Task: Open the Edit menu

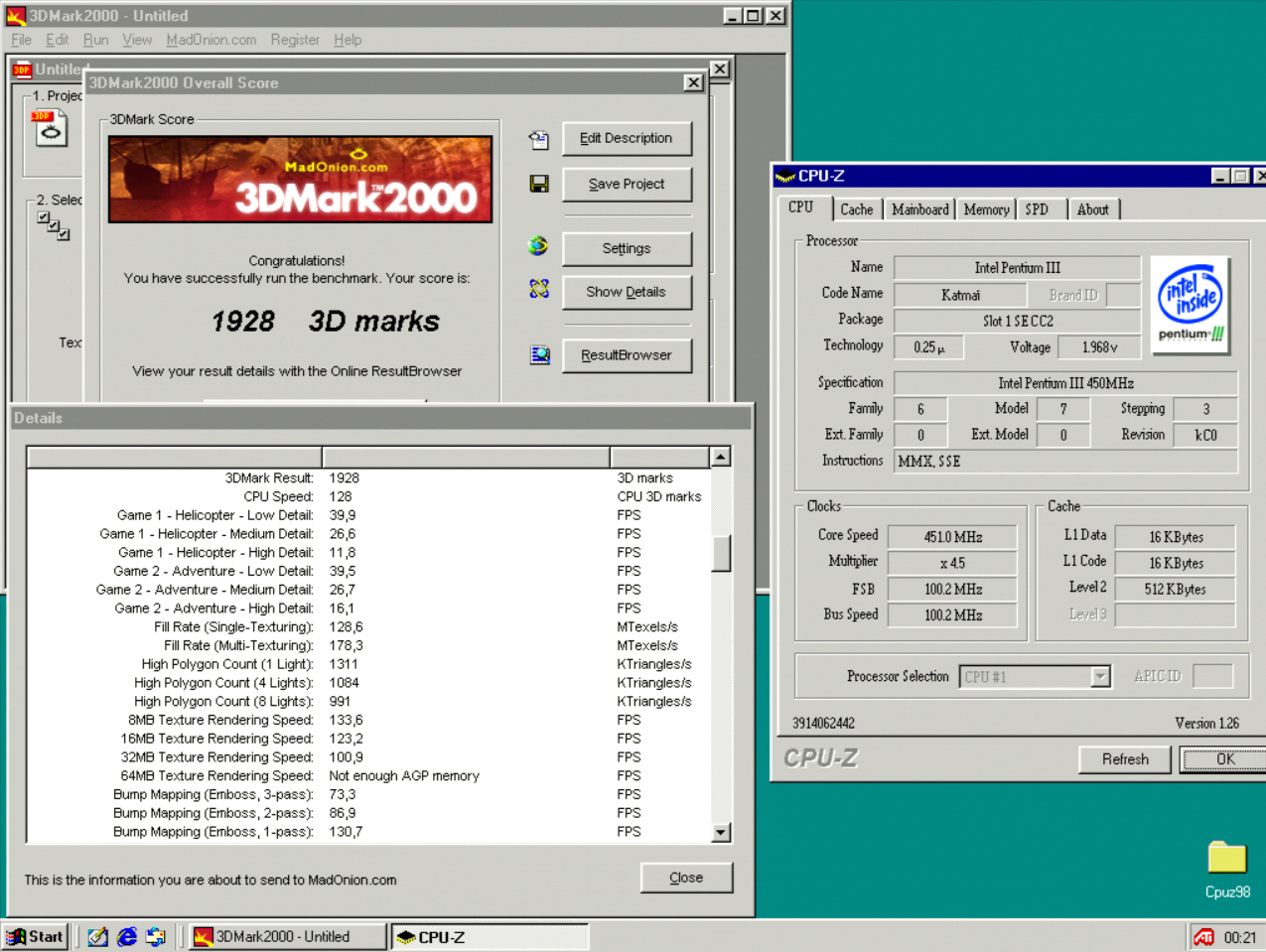Action: 58,40
